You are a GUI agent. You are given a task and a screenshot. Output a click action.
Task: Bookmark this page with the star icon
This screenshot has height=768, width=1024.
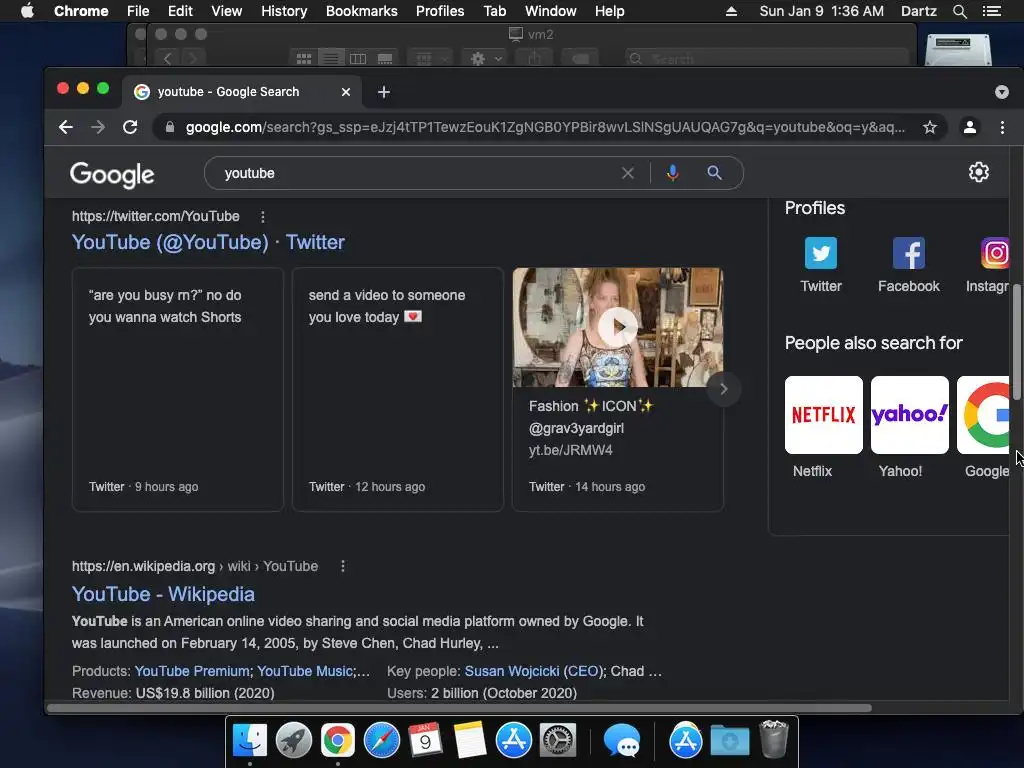coord(929,127)
